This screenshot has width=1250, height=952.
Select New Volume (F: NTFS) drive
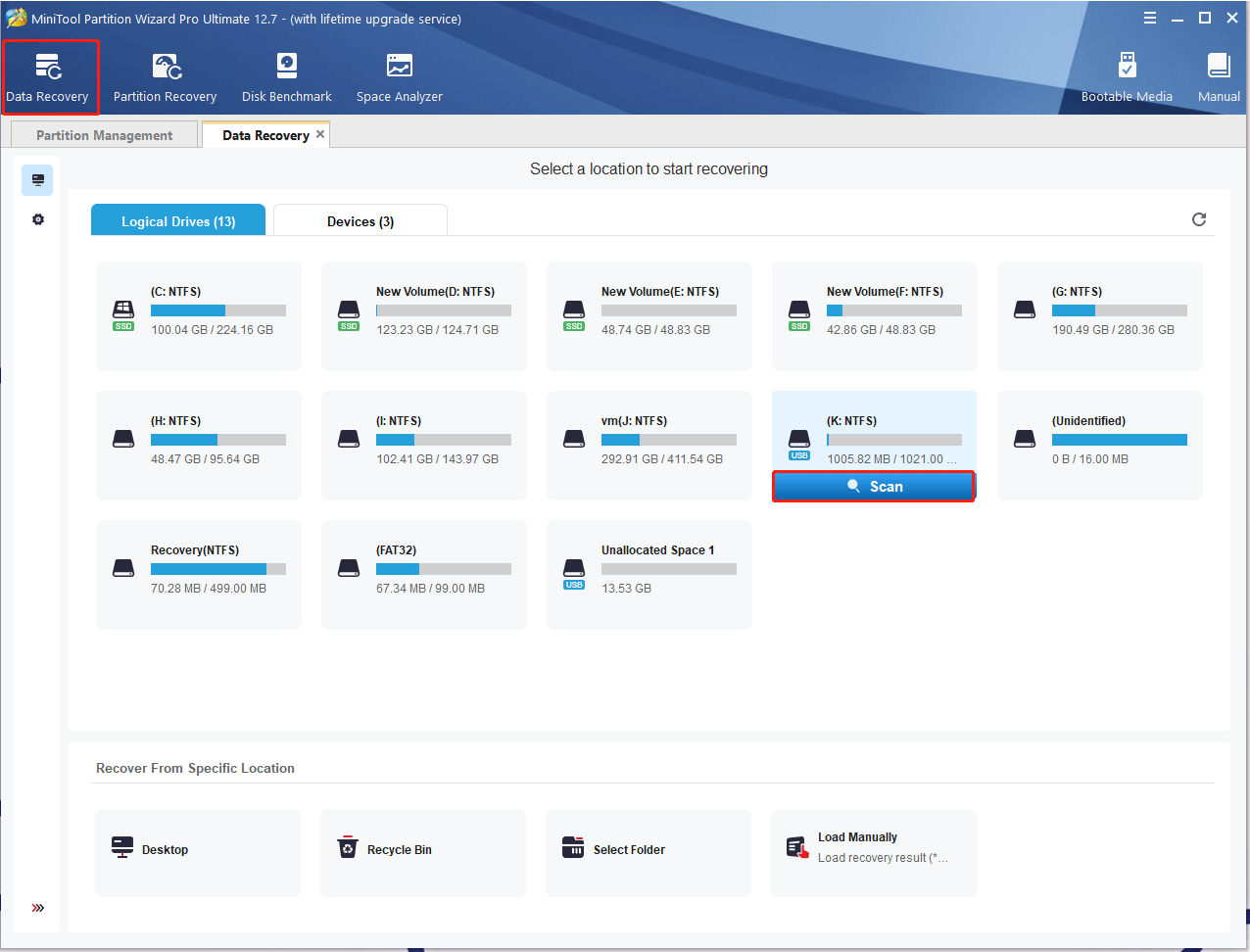pos(875,316)
